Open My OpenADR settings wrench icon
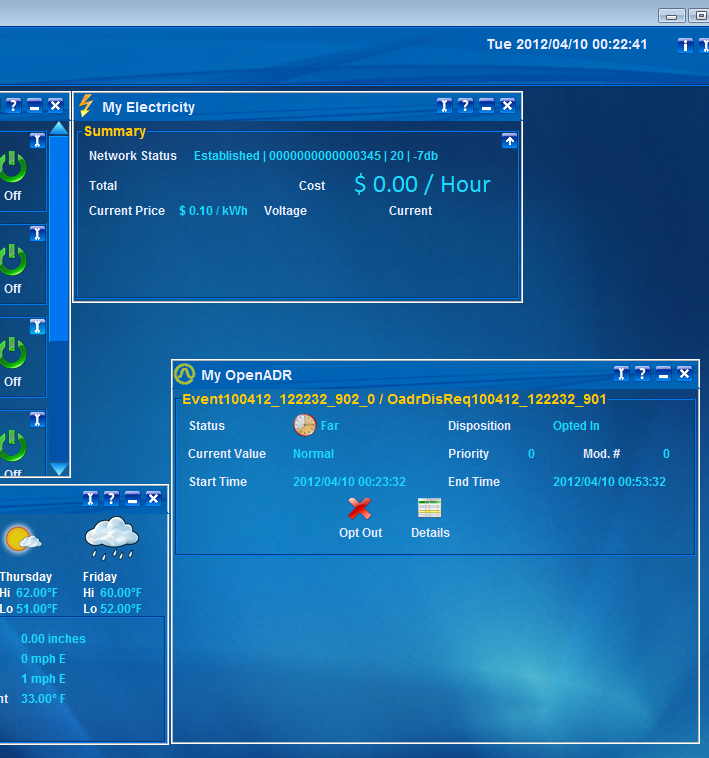The height and width of the screenshot is (758, 709). tap(621, 373)
